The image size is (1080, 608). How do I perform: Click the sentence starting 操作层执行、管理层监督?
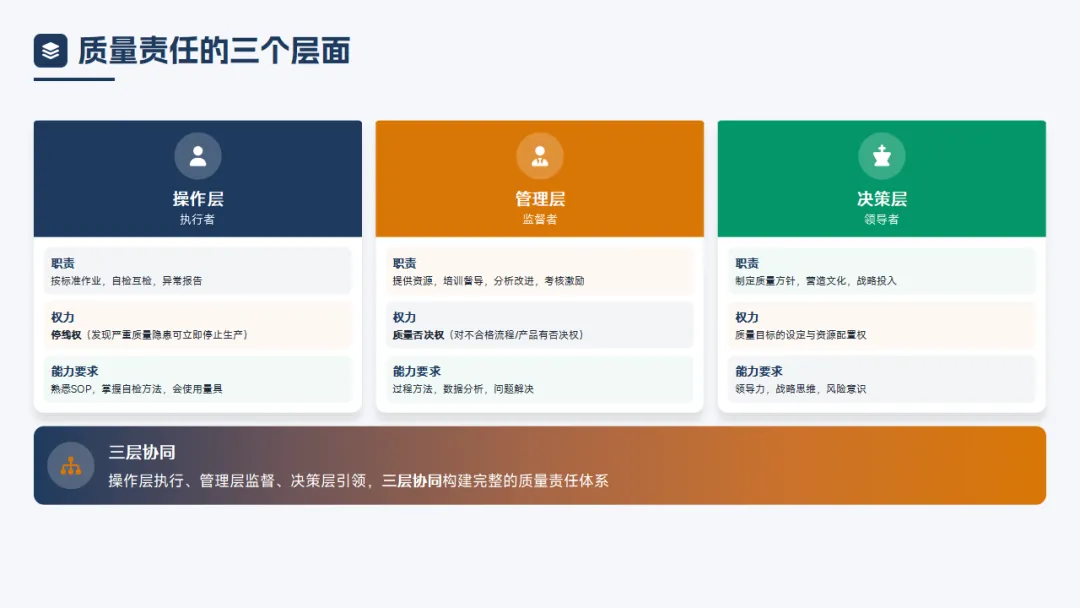[x=358, y=481]
